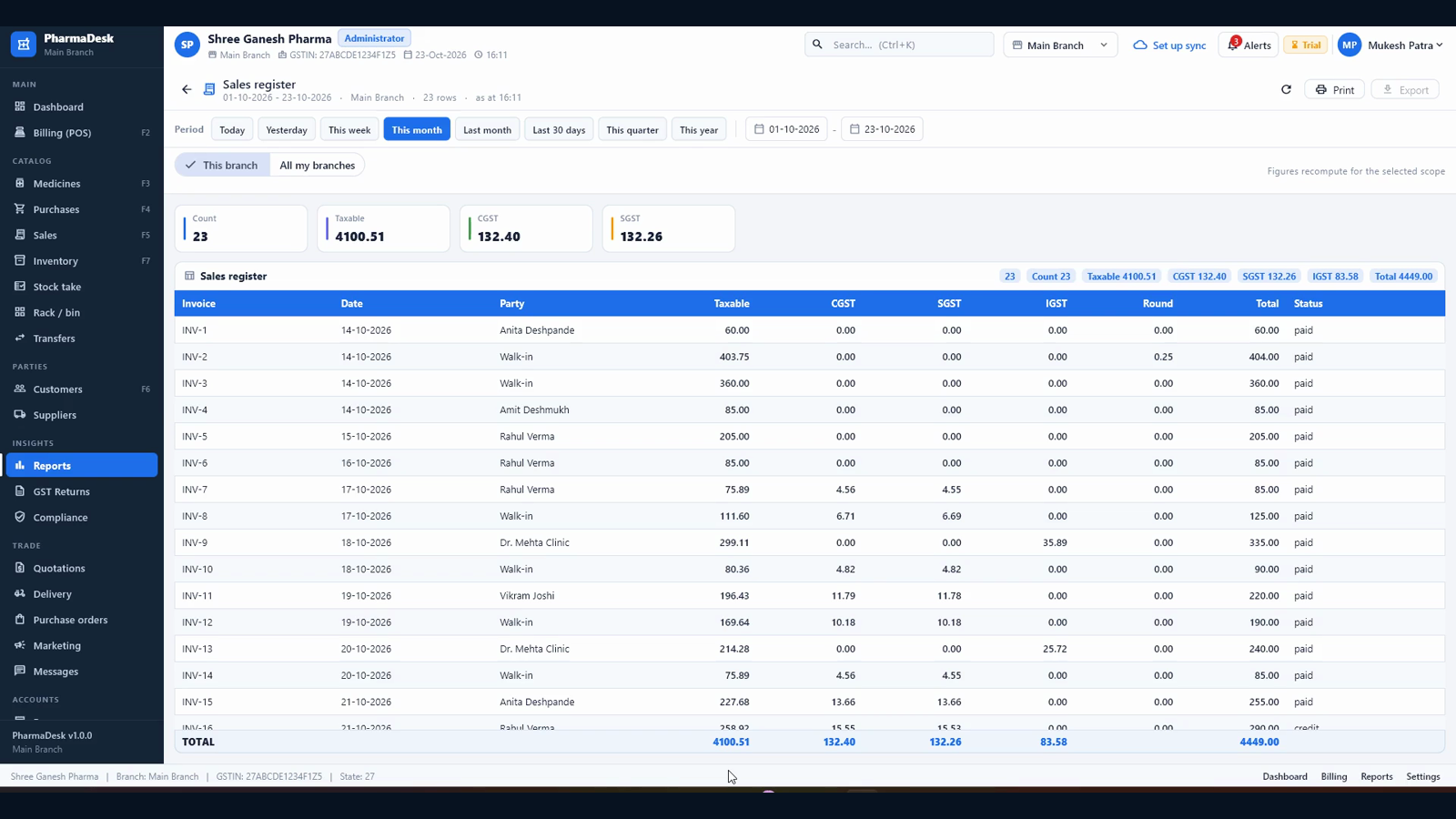The image size is (1456, 819).
Task: Click Dashboard in bottom status bar
Action: tap(1285, 776)
